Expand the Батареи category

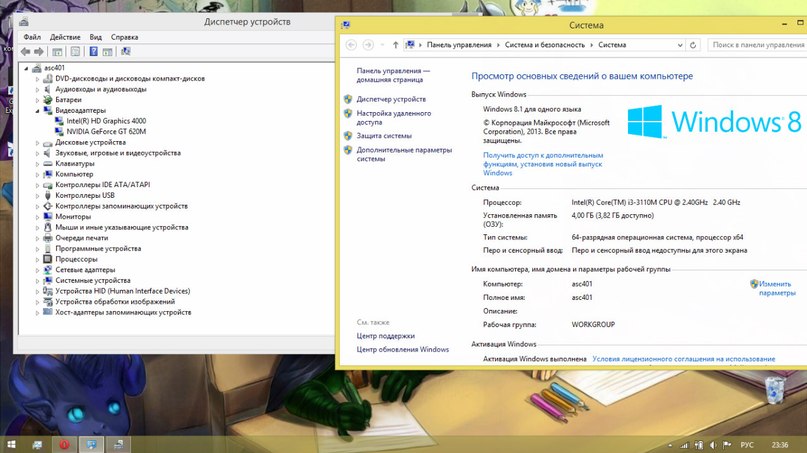[x=37, y=100]
